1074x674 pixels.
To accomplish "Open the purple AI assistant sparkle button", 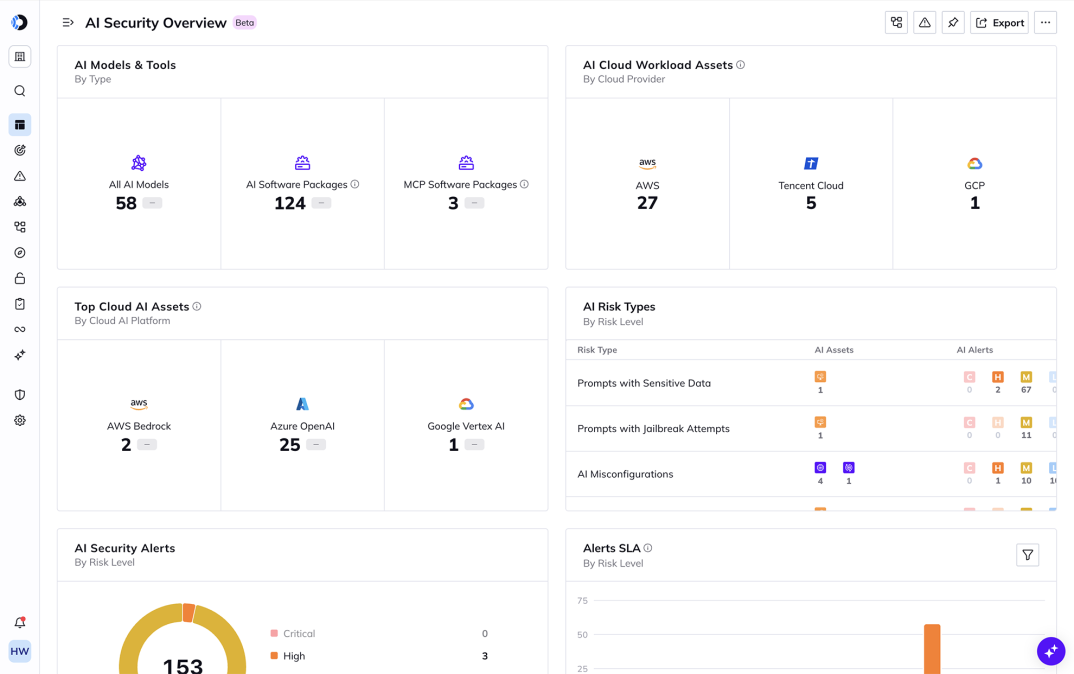I will 1051,651.
